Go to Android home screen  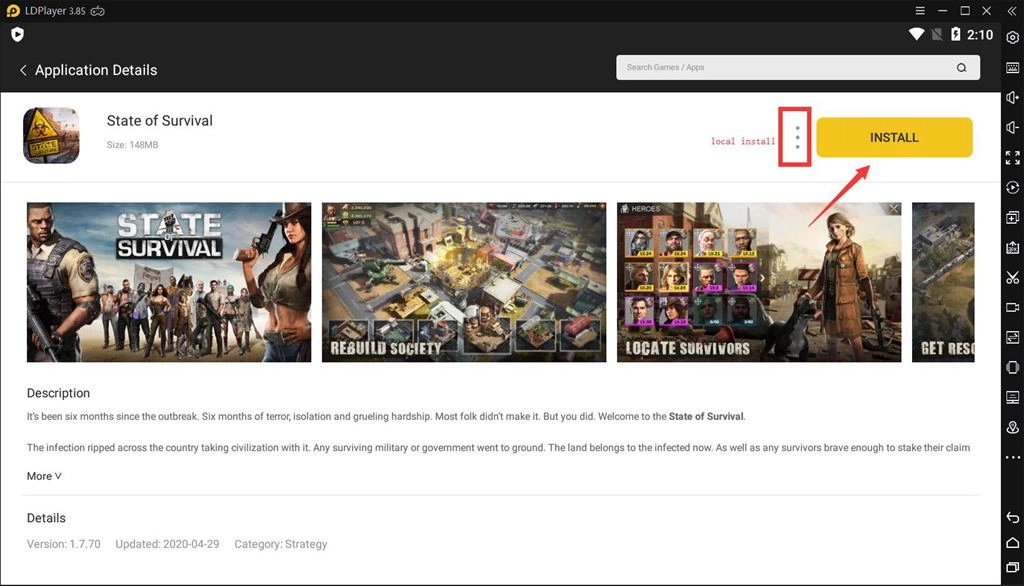click(x=1012, y=542)
